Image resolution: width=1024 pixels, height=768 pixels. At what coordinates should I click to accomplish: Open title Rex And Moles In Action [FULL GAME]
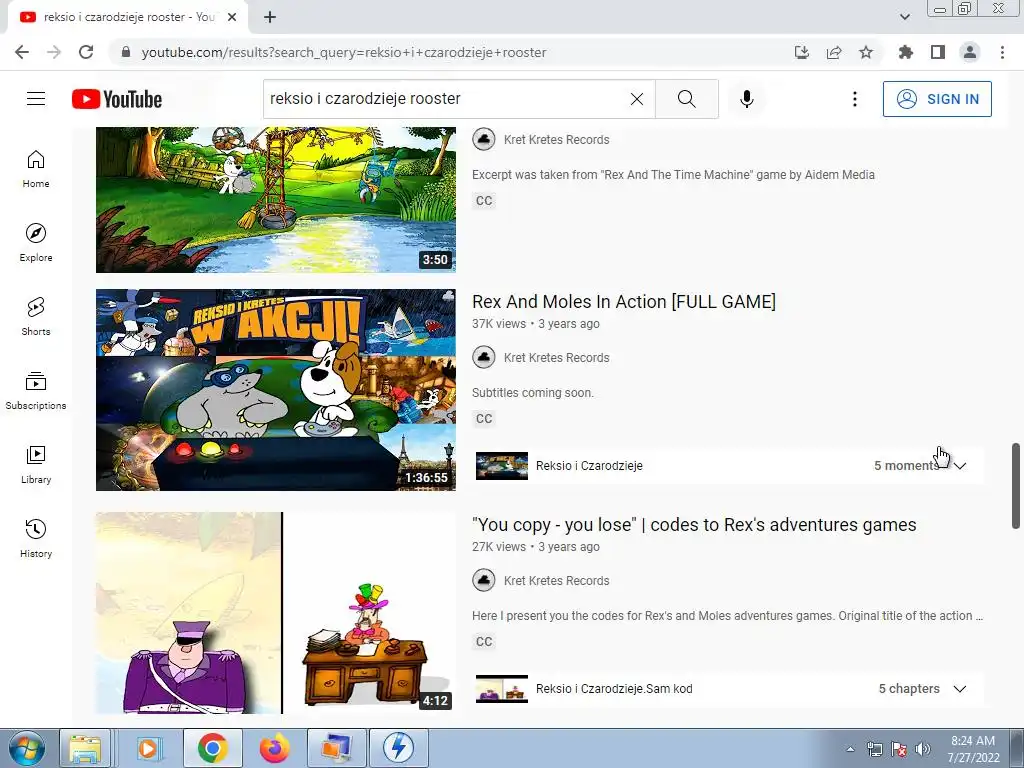[x=624, y=302]
